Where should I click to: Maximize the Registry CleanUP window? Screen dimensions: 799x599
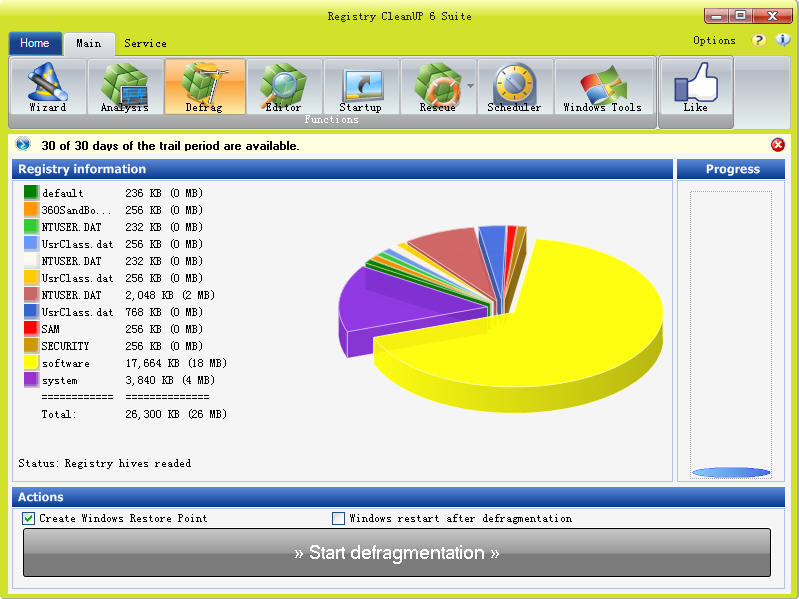pyautogui.click(x=741, y=16)
